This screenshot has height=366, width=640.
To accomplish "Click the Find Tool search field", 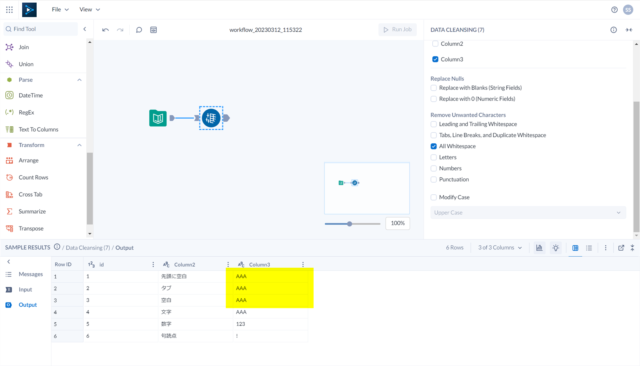I will (x=40, y=29).
